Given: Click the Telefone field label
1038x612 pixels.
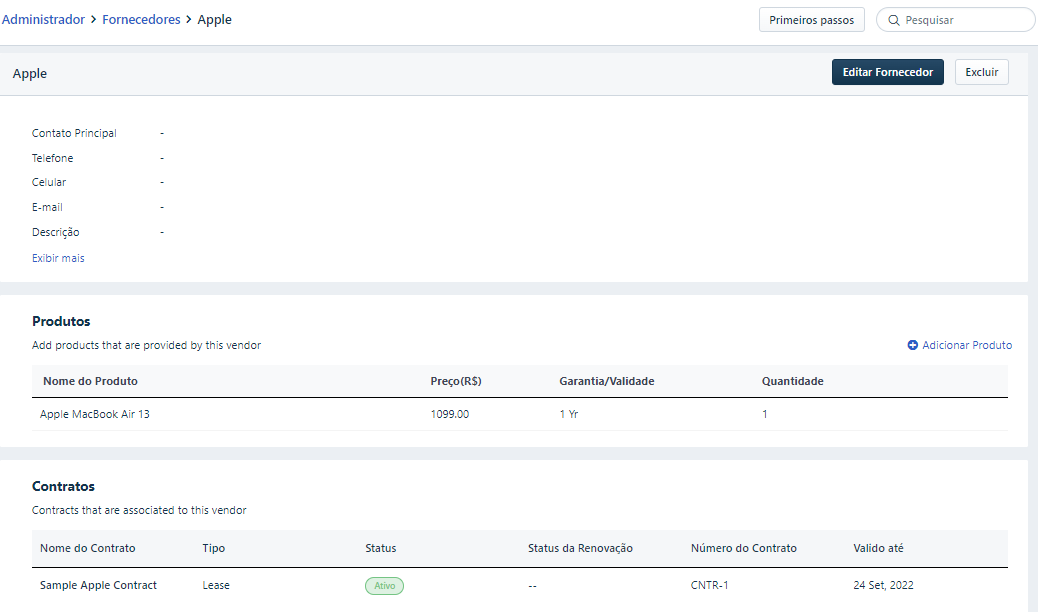Looking at the screenshot, I should pos(52,158).
